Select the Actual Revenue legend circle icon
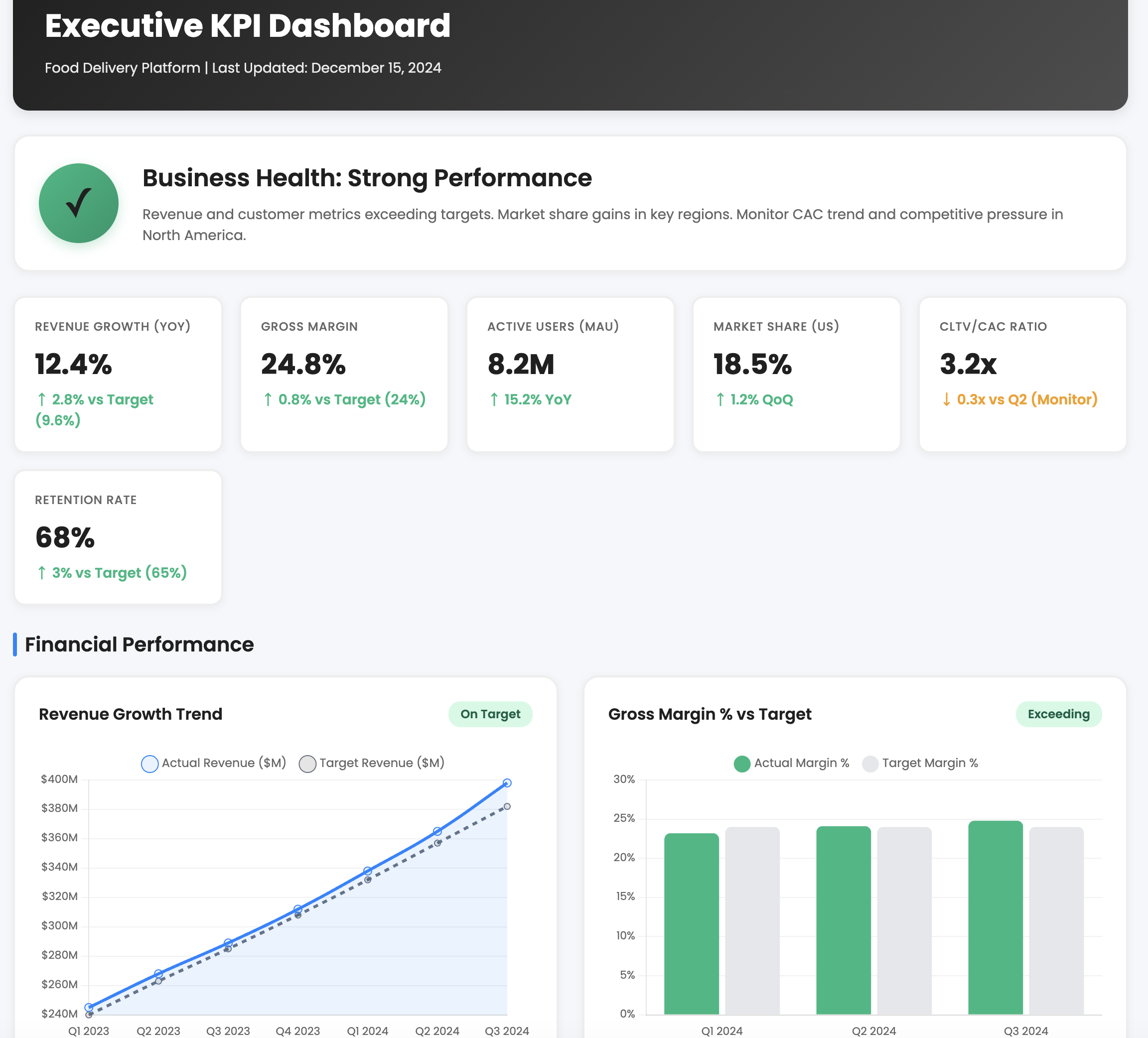The image size is (1148, 1038). (150, 763)
